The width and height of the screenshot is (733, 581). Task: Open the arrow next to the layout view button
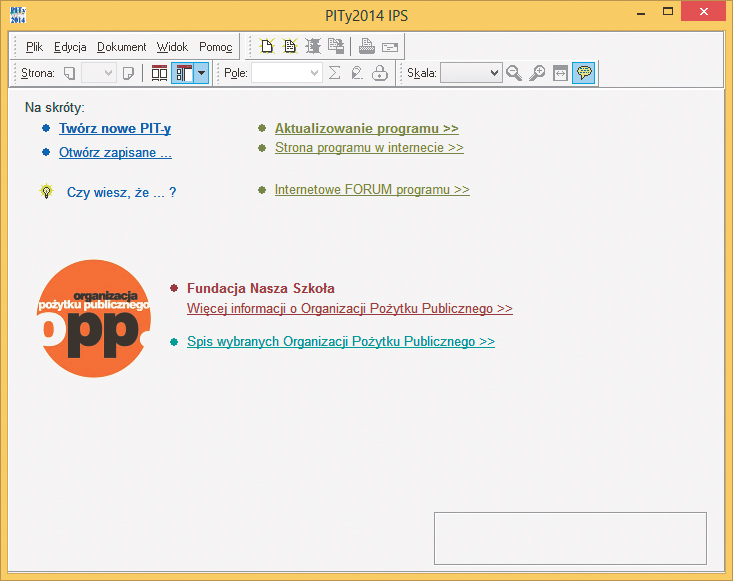(x=201, y=73)
